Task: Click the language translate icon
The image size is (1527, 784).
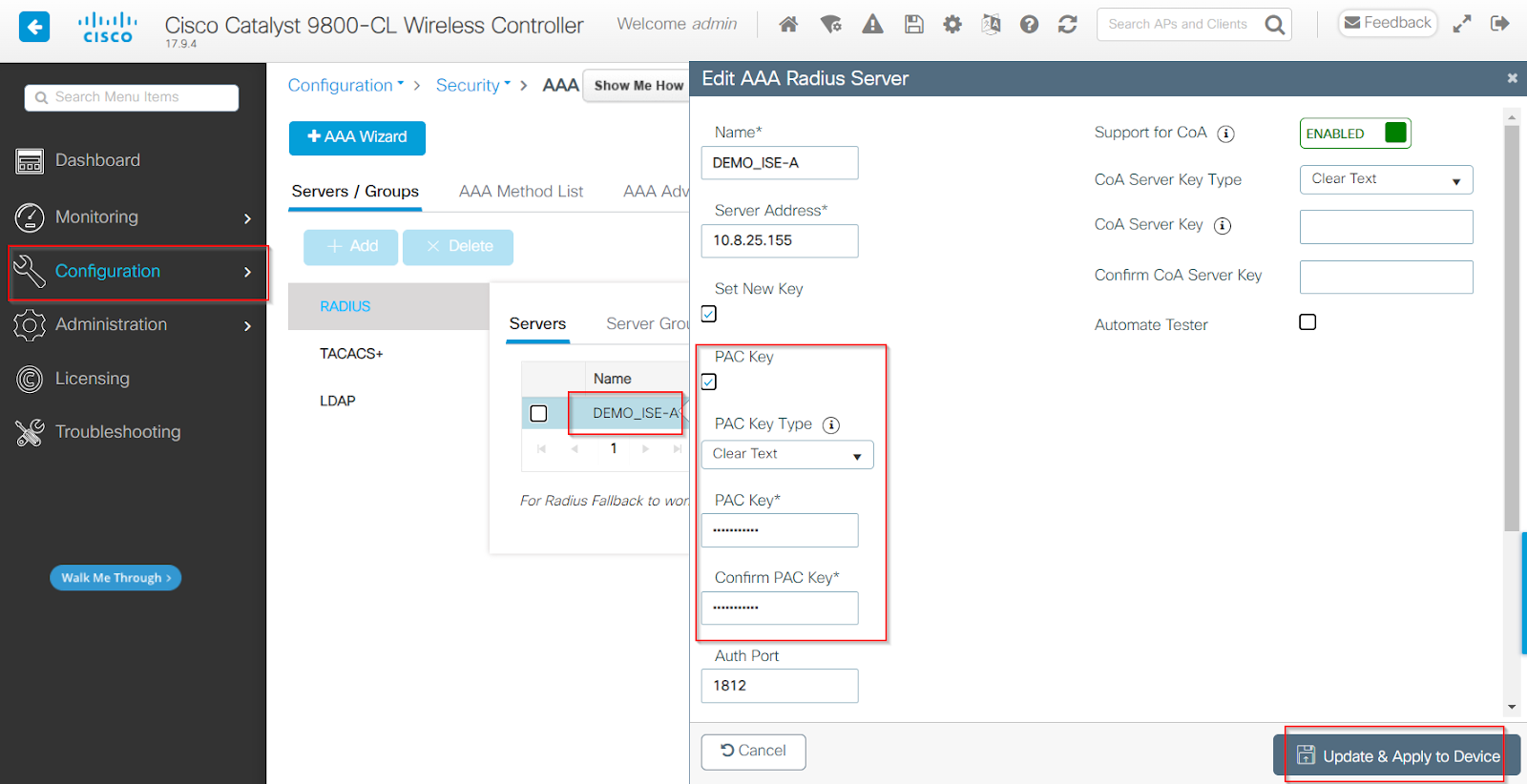Action: click(x=991, y=25)
